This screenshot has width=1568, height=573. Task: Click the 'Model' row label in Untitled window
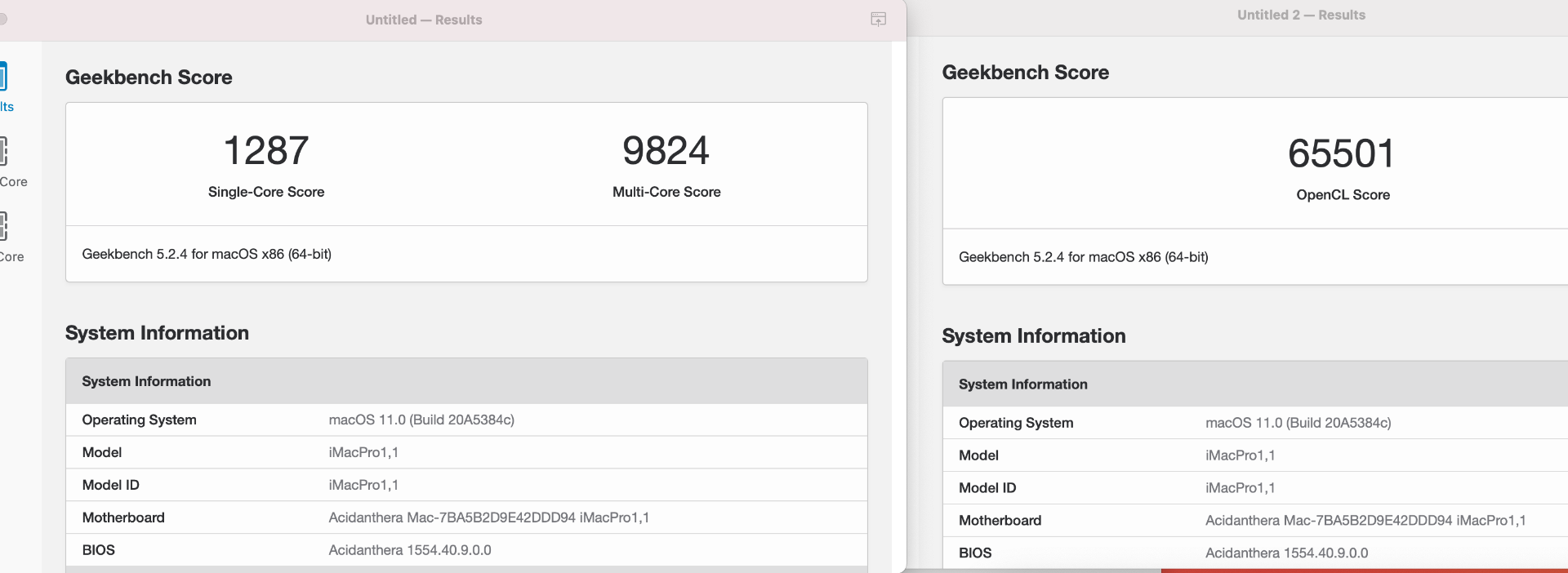click(x=102, y=452)
